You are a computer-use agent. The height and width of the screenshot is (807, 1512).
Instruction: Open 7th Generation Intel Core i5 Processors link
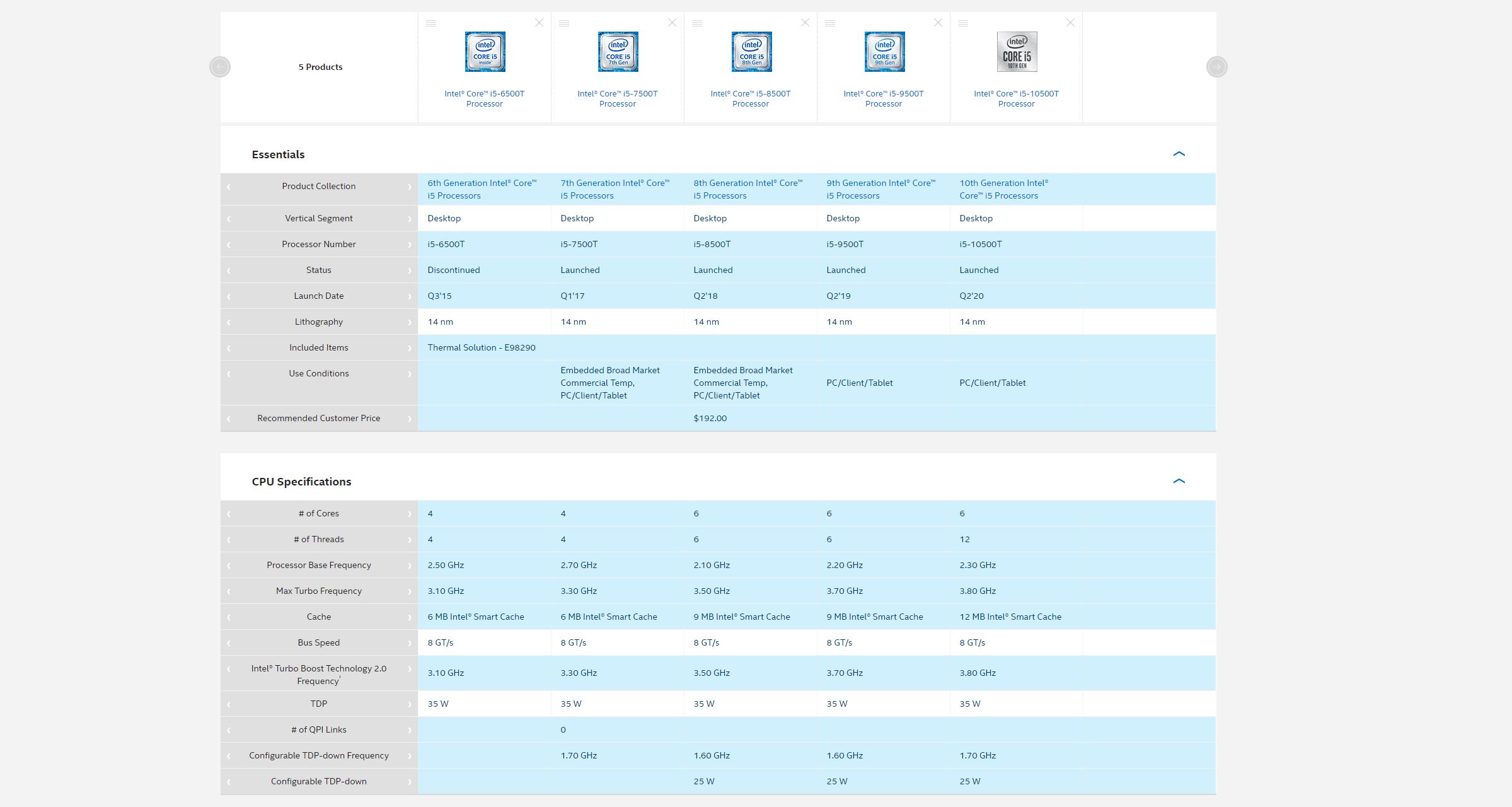click(615, 189)
